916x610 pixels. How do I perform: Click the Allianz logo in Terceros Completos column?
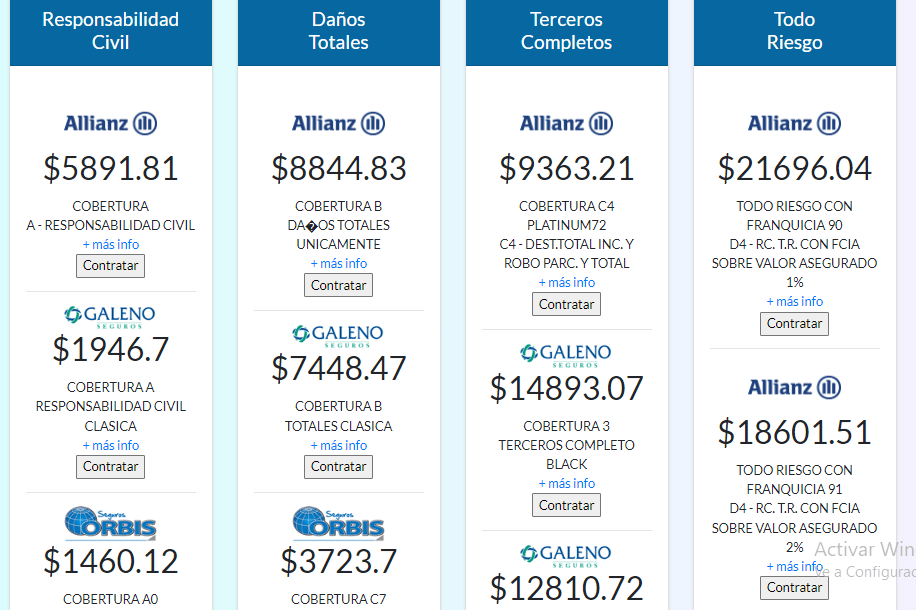566,123
